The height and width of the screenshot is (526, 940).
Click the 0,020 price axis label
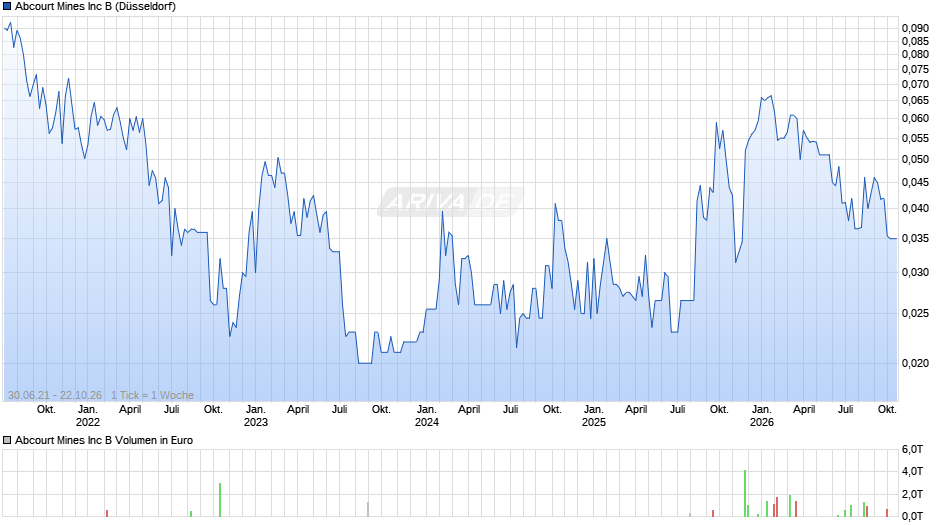click(x=915, y=363)
